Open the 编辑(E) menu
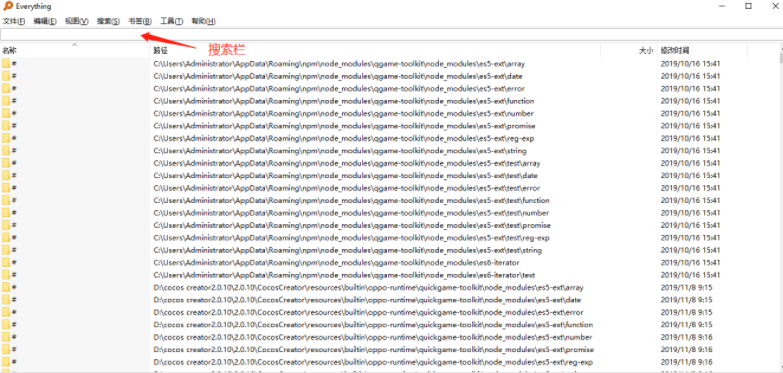Screen dimensions: 783x373 pyautogui.click(x=45, y=21)
